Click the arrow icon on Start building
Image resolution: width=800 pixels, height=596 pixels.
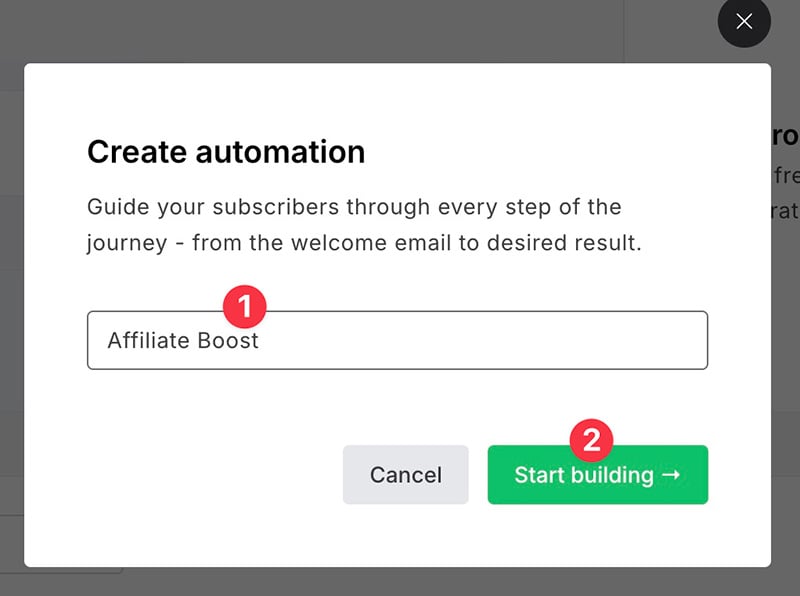[x=671, y=475]
